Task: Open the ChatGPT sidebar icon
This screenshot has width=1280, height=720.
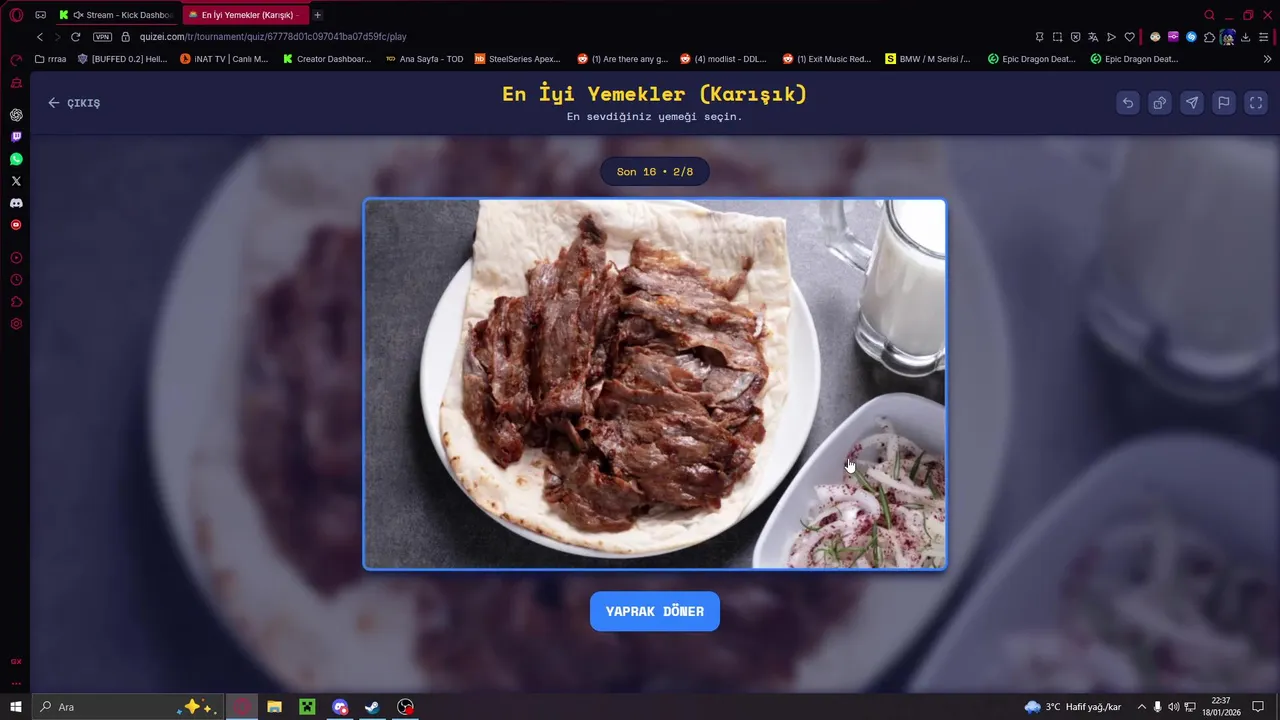Action: tap(16, 115)
